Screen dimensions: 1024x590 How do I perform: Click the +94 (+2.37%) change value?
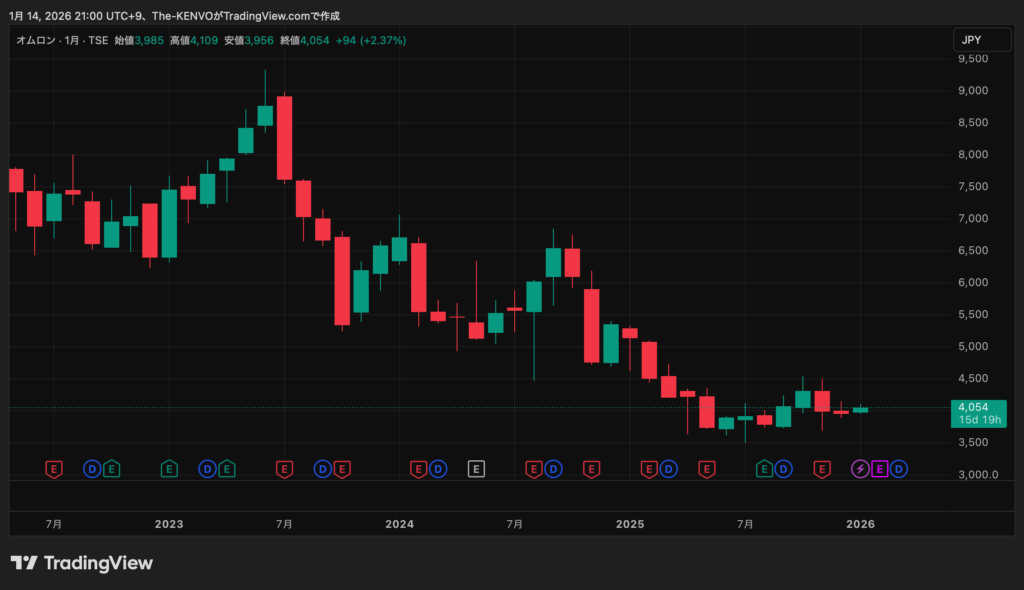point(369,40)
